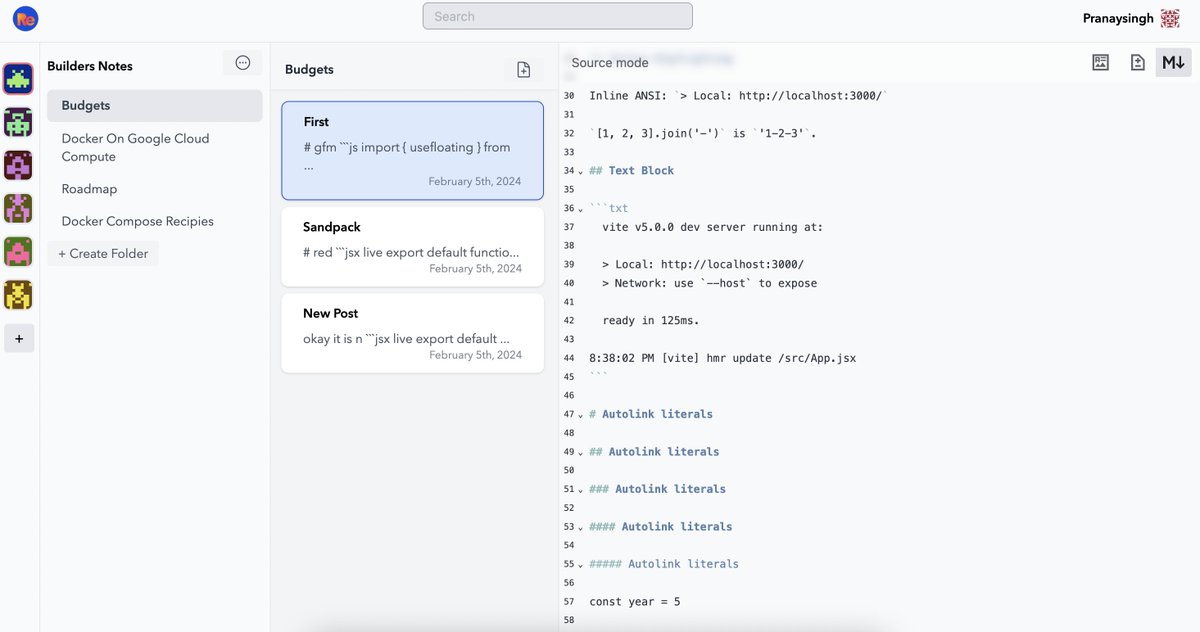Fold the txt code block at line 36
Screen dimensions: 1200x632
[x=580, y=209]
